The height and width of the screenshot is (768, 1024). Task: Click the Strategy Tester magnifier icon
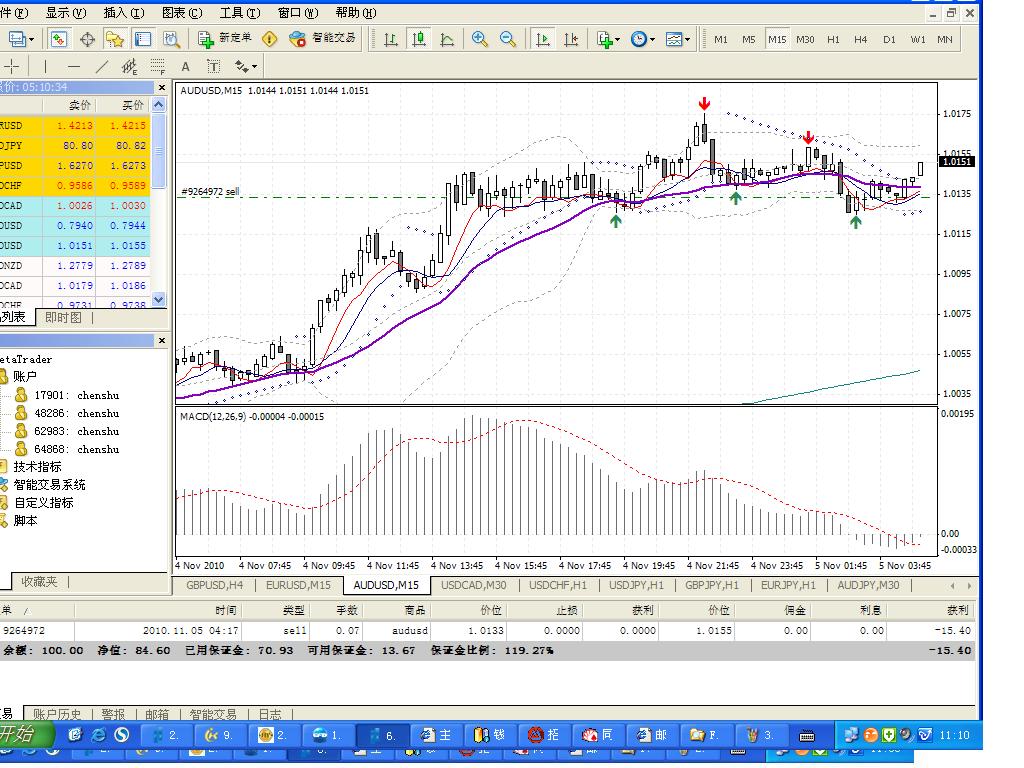pos(171,40)
